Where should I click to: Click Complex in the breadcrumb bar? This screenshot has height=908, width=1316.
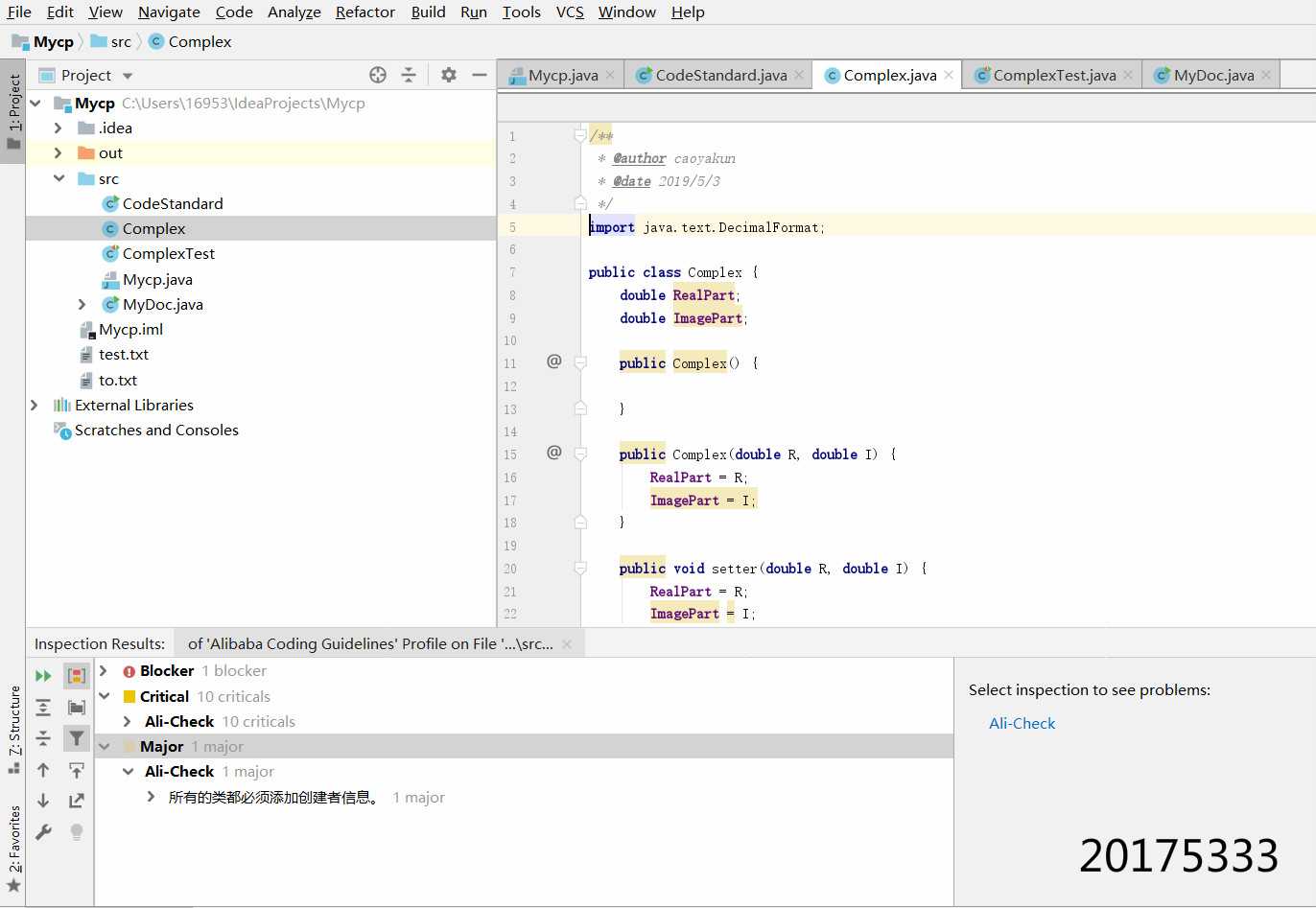click(x=200, y=41)
